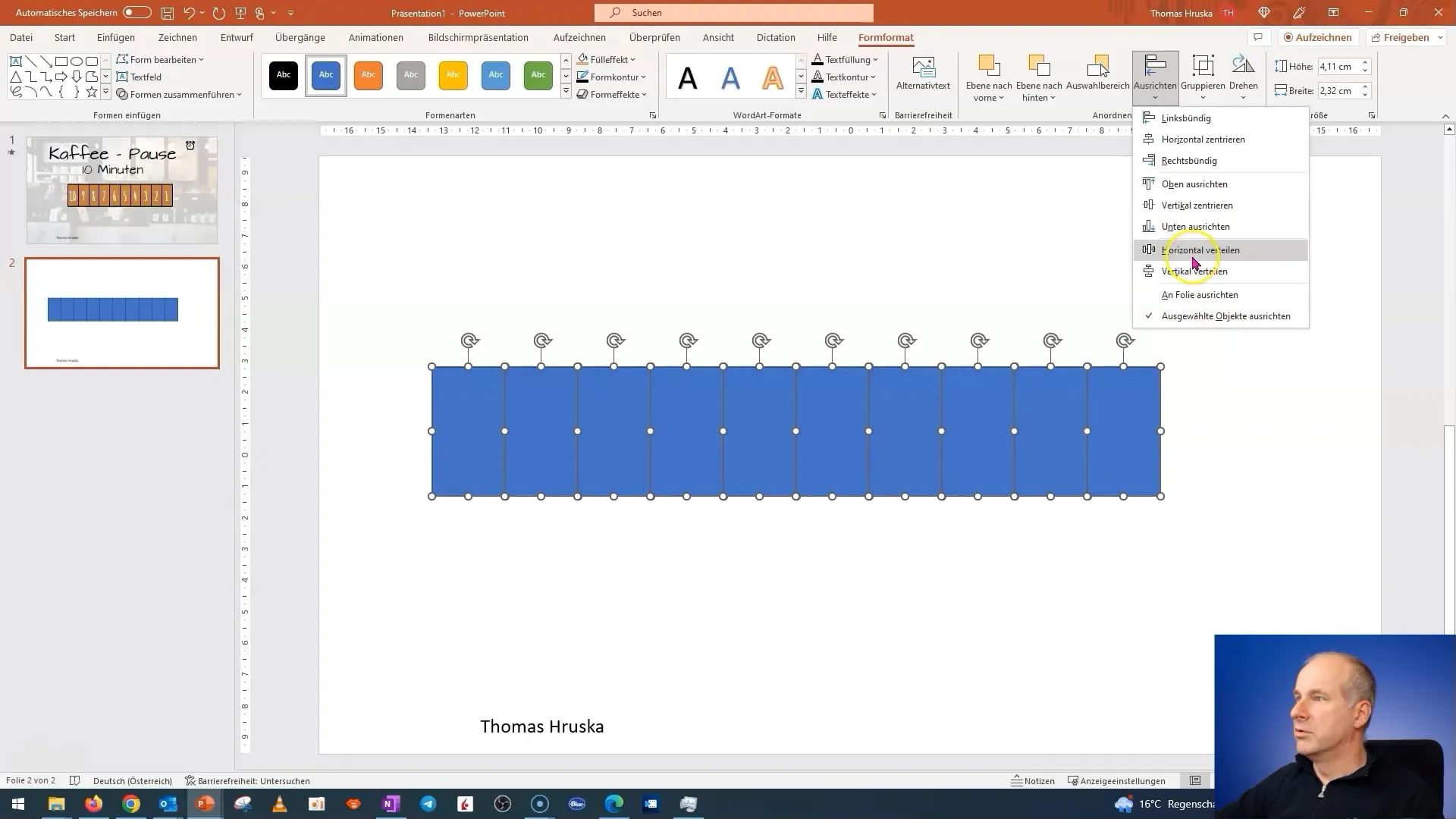Select Vertikal verteilen menu entry
This screenshot has width=1456, height=819.
click(1221, 271)
